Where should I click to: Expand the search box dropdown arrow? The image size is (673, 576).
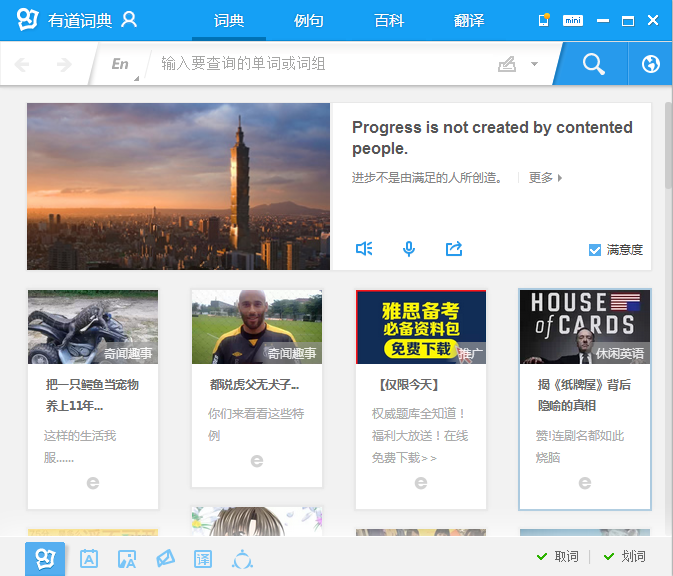(534, 65)
